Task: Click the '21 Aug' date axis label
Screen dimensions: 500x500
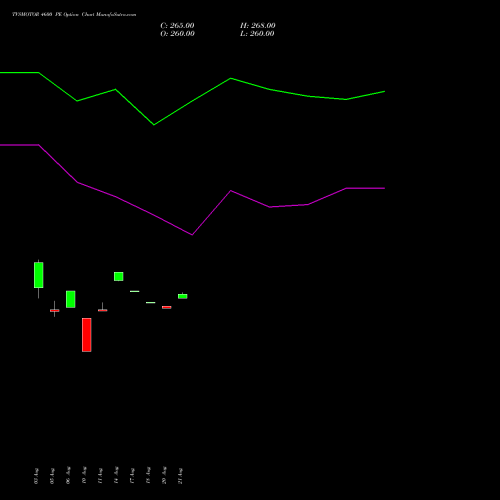Action: tap(180, 476)
